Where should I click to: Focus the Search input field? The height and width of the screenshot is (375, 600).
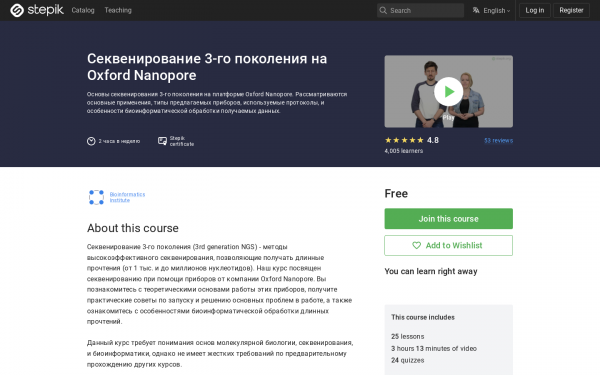tap(420, 10)
